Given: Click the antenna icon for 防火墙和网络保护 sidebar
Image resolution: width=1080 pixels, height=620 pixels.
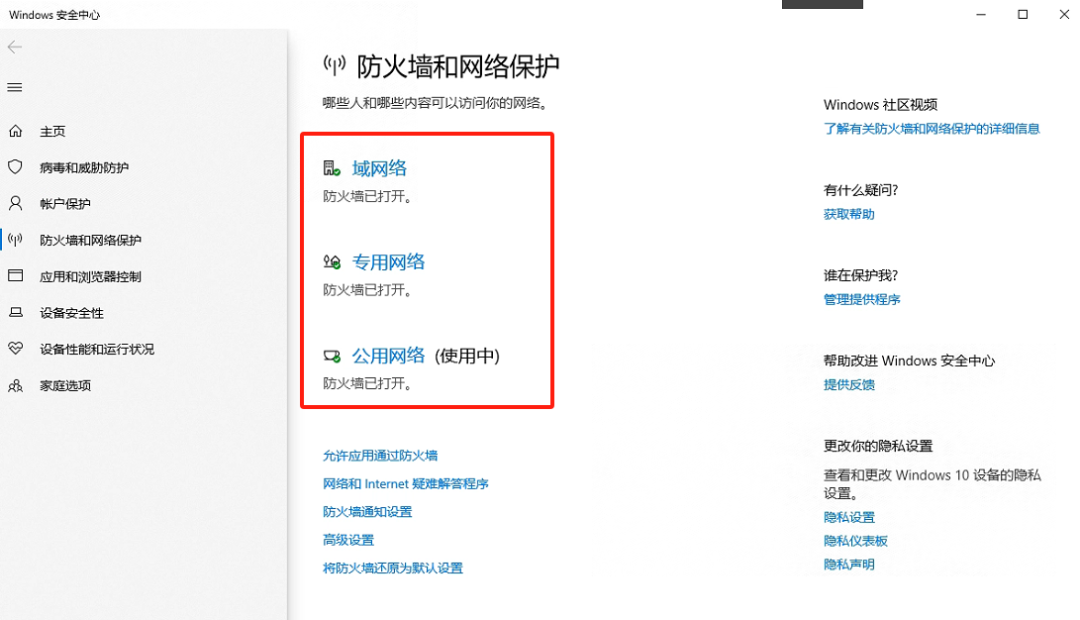Looking at the screenshot, I should click(x=15, y=240).
